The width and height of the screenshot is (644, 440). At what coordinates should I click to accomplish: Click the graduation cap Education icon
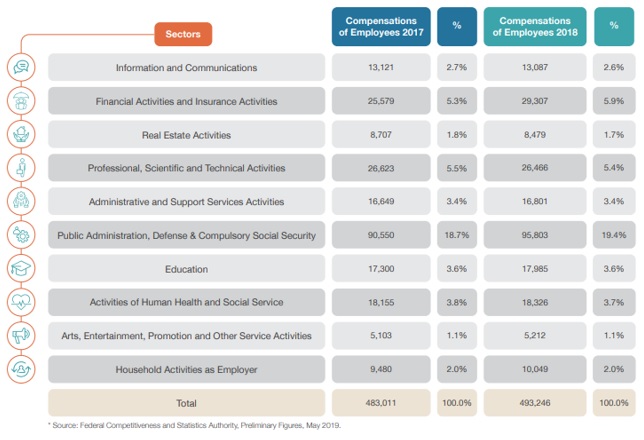[x=21, y=268]
